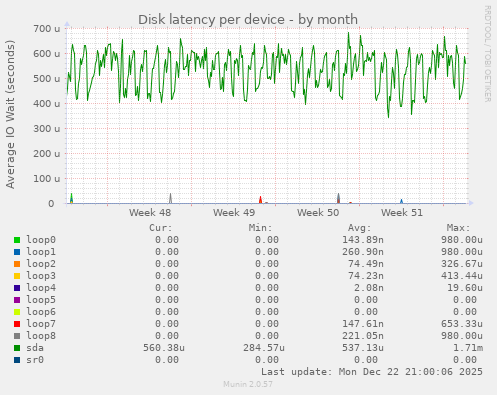Screen dimensions: 497x395
Task: Click the loop2 orange legend swatch
Action: tap(17, 264)
